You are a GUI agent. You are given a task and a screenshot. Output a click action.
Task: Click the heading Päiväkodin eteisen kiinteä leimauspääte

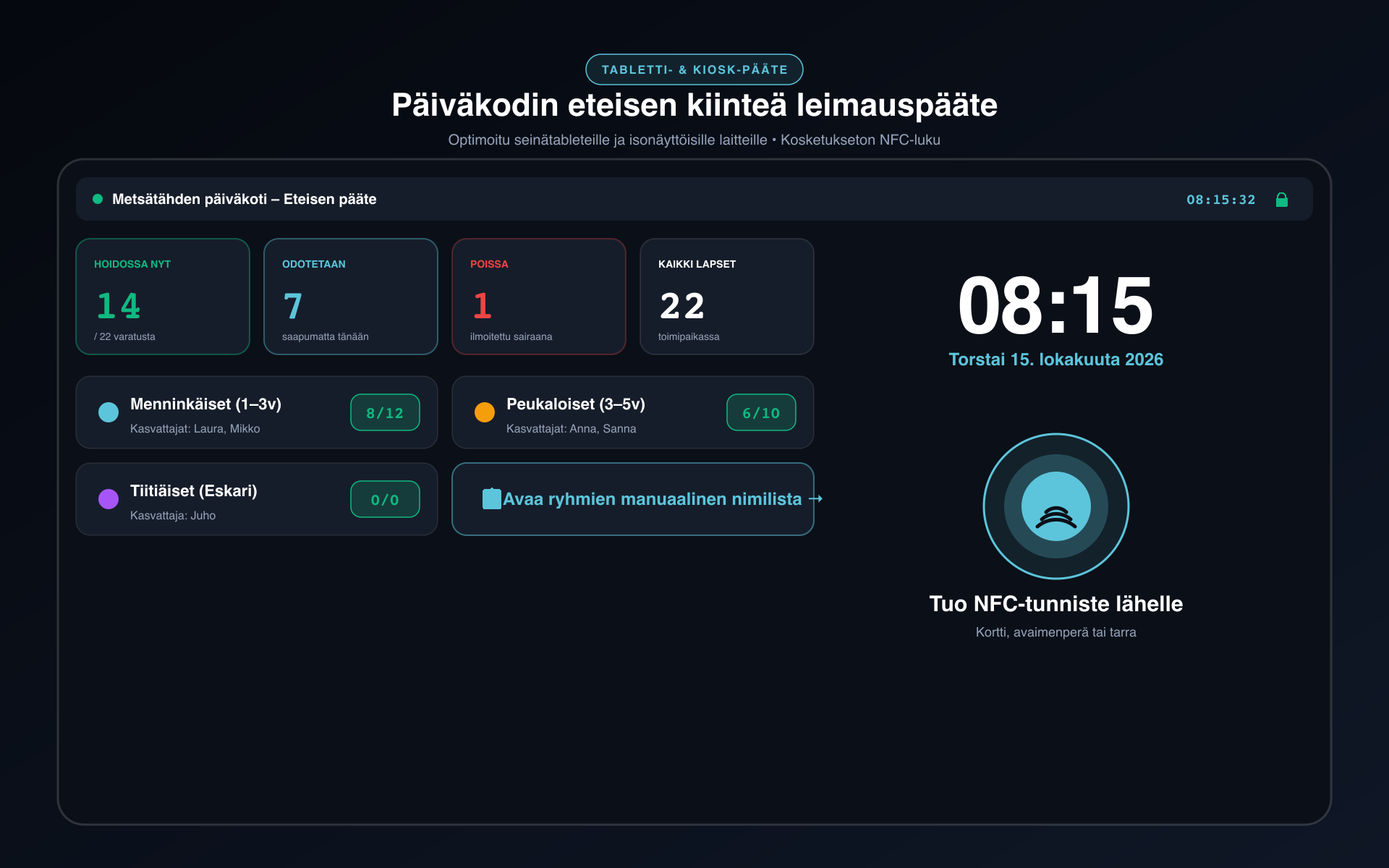(x=694, y=105)
